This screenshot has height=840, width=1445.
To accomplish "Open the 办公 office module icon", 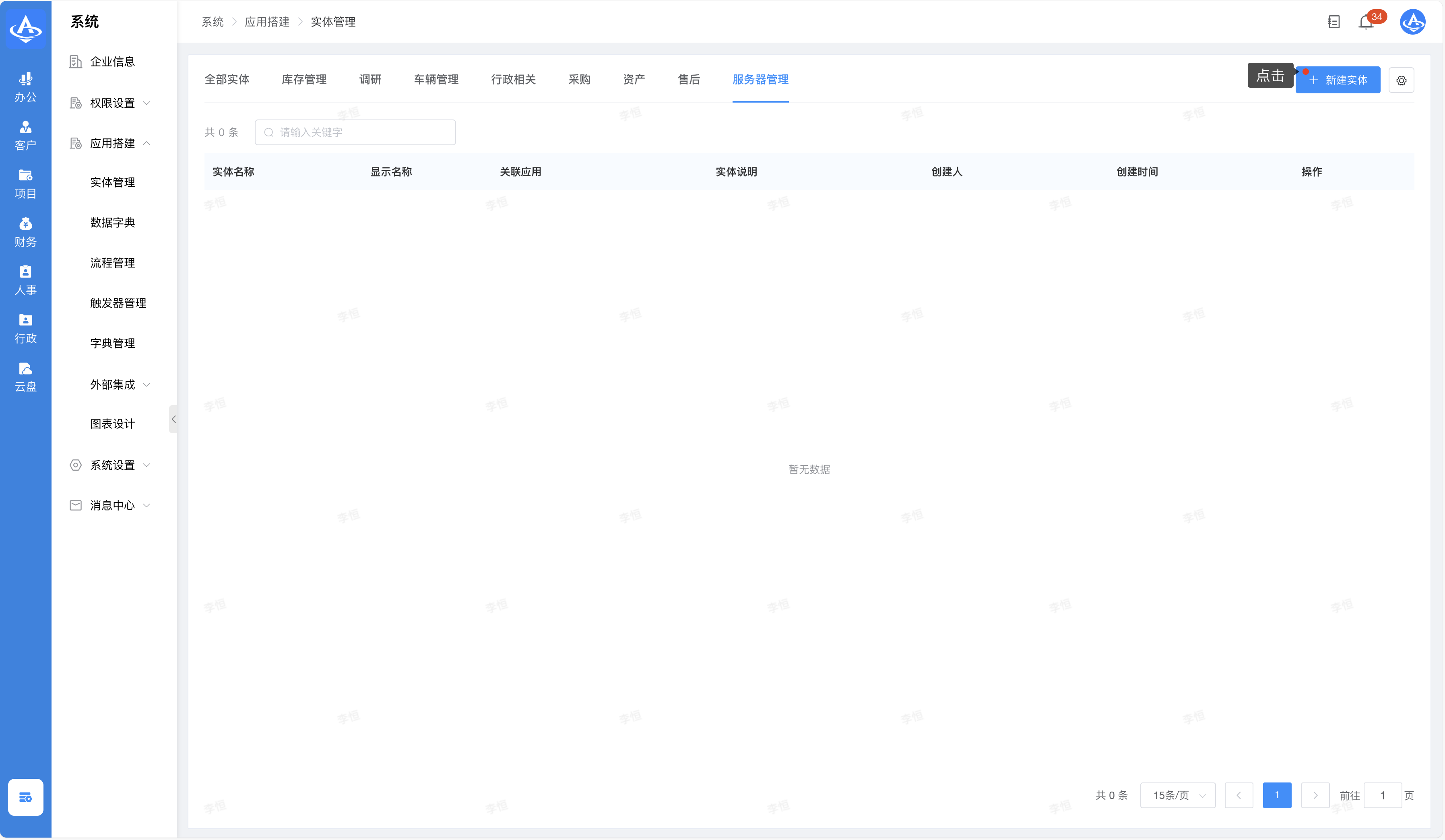I will point(25,87).
